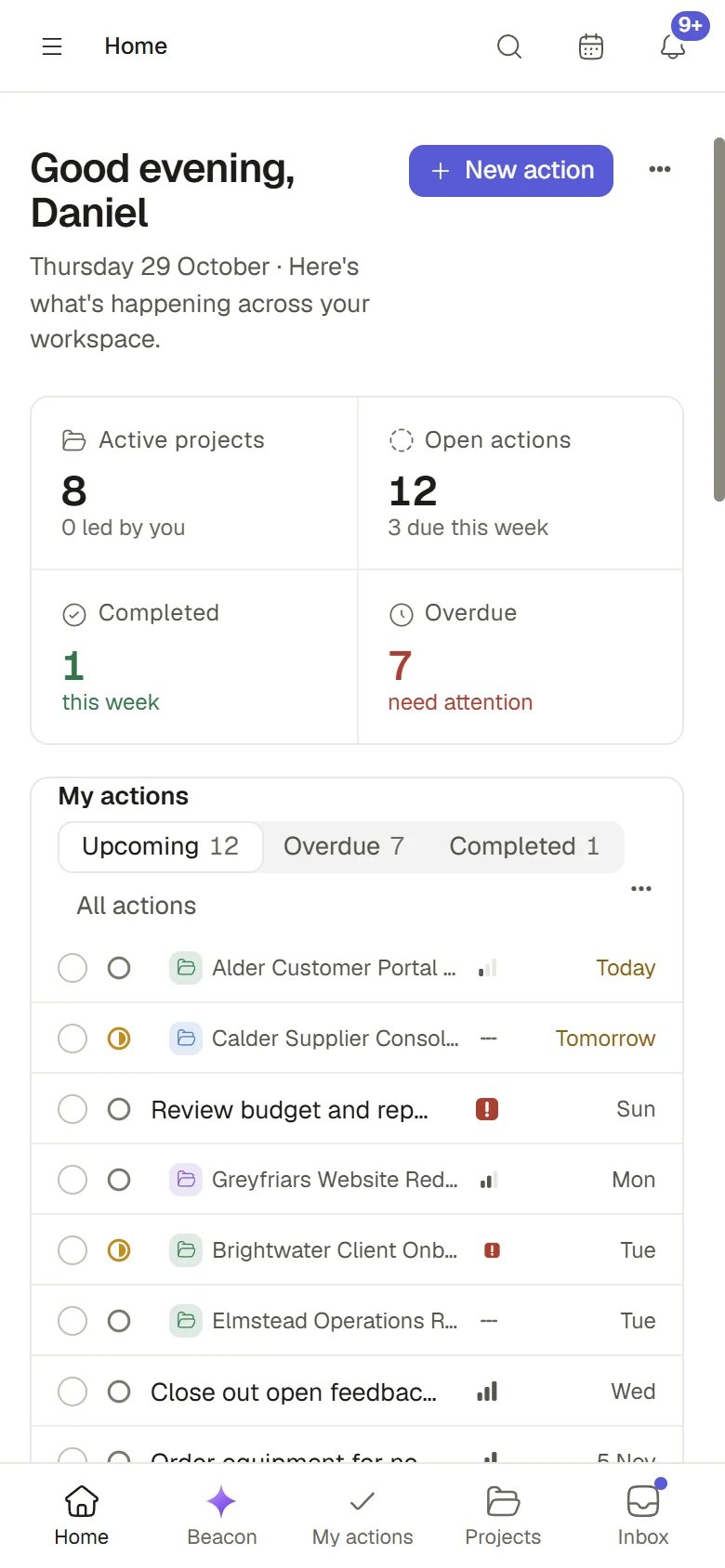725x1568 pixels.
Task: Click priority bars icon on Greyfriars row
Action: pos(488,1180)
